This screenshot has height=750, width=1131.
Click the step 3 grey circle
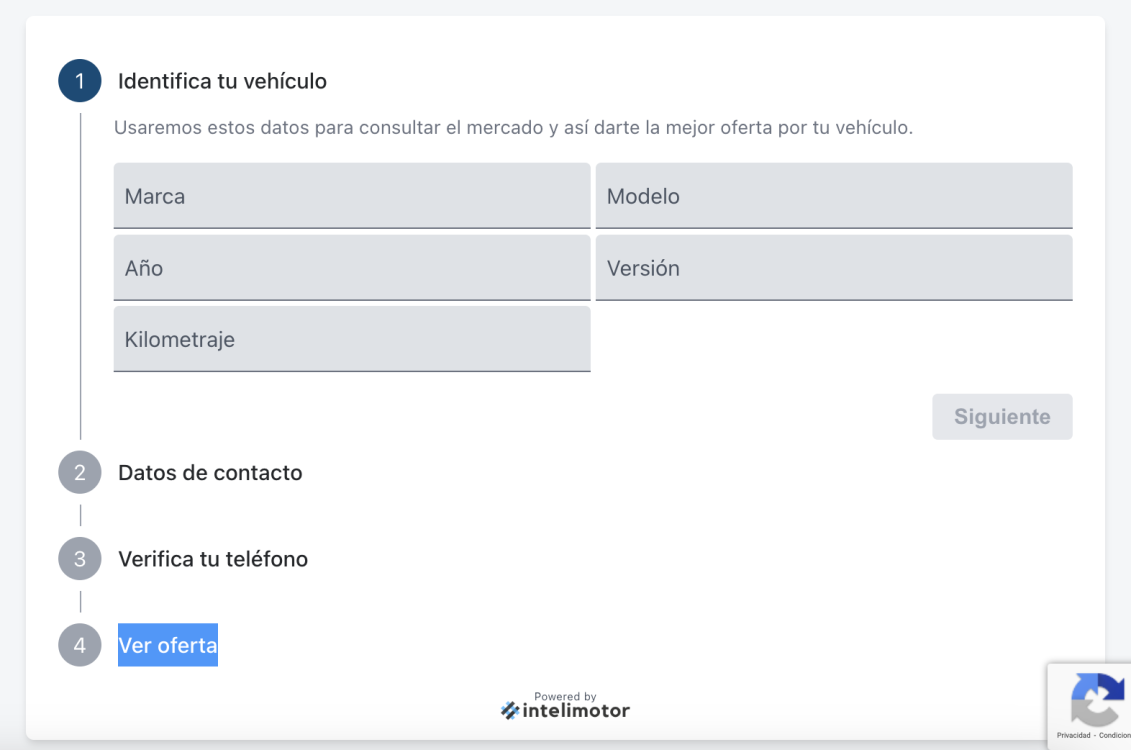tap(80, 559)
